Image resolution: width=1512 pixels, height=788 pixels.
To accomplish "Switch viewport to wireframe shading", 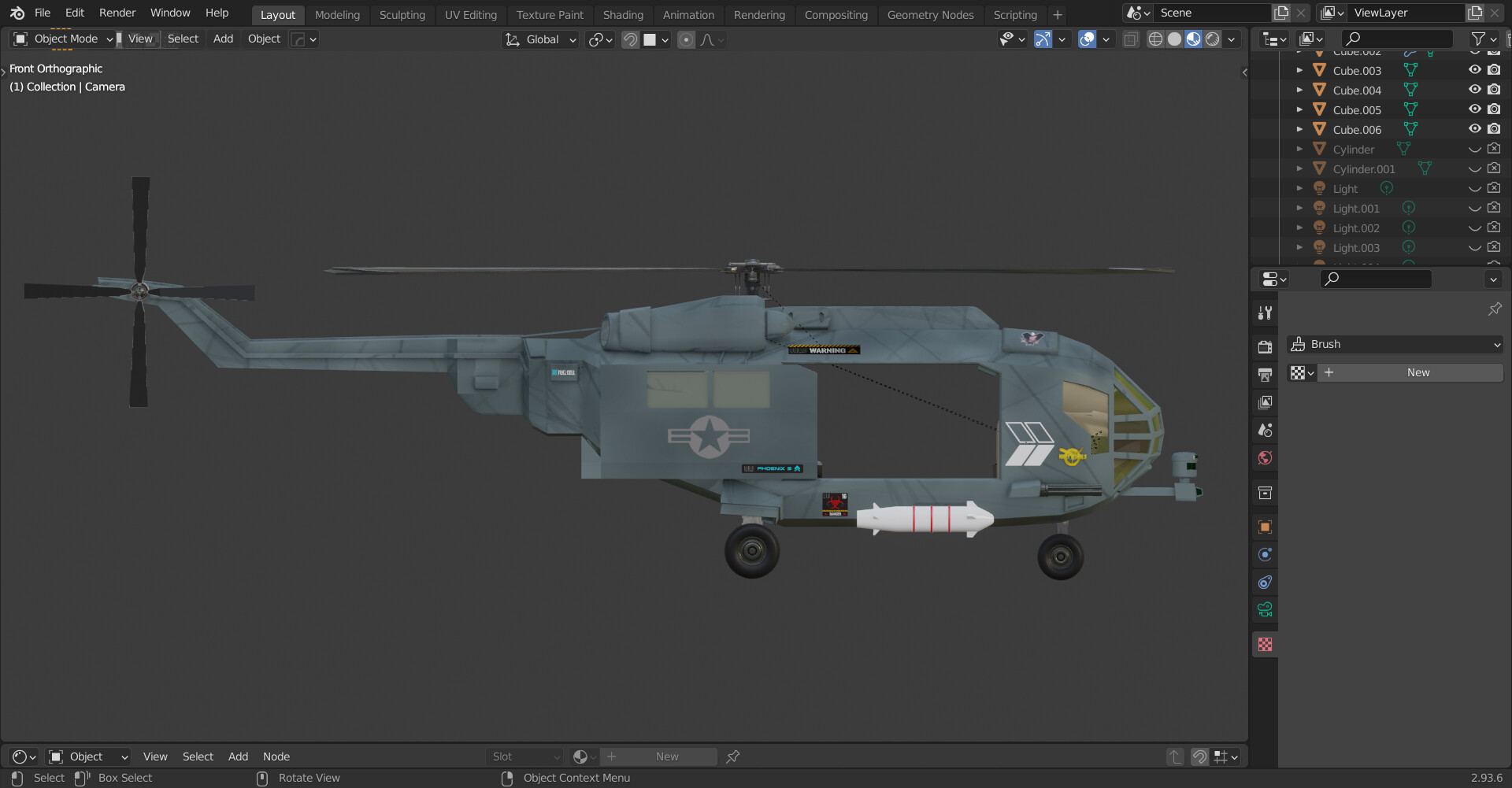I will click(x=1155, y=39).
